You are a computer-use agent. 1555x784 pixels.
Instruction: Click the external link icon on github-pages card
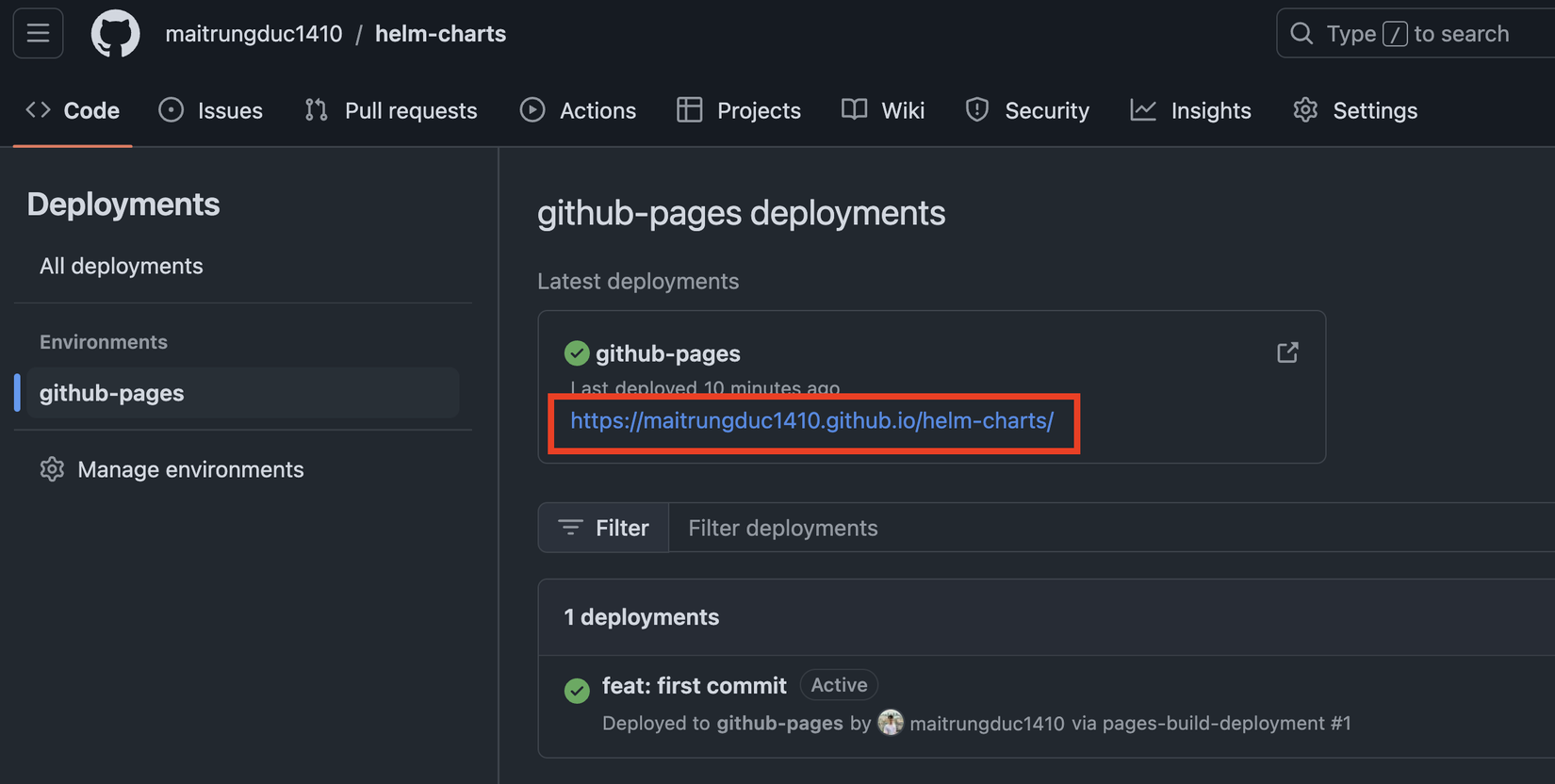1287,352
